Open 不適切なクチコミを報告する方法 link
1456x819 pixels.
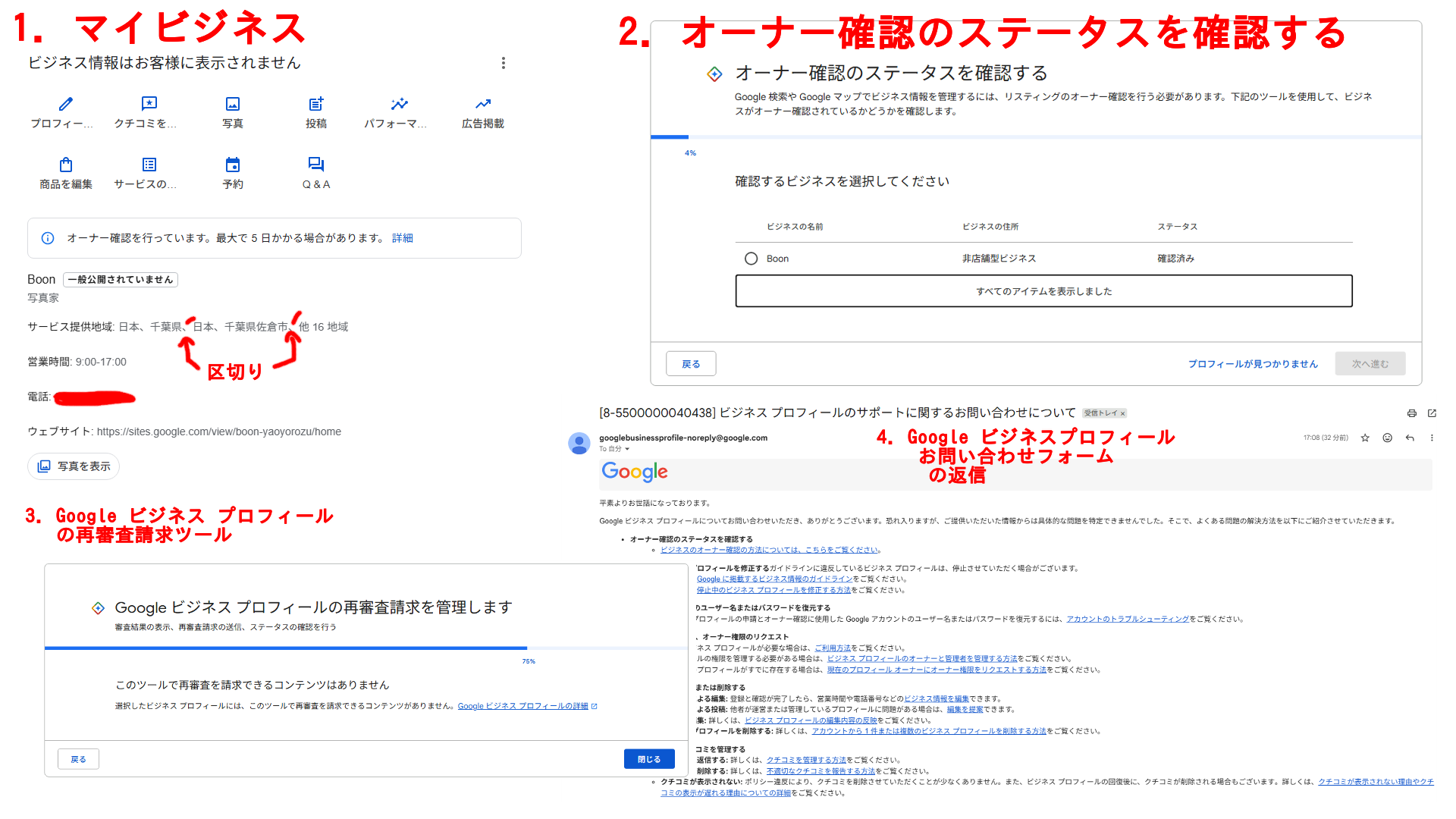click(x=821, y=771)
